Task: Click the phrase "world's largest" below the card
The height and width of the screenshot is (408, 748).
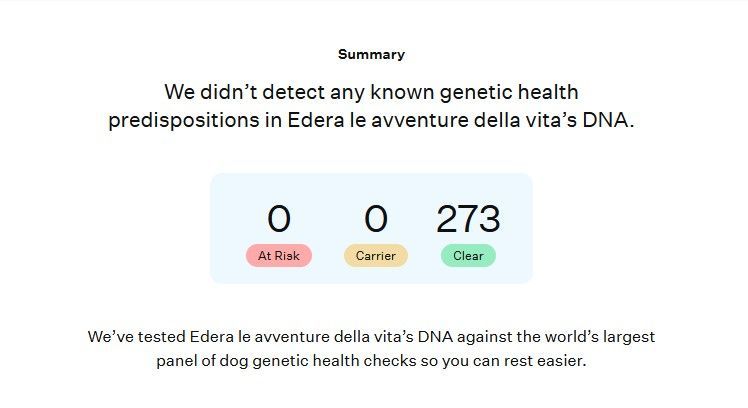Action: (598, 337)
